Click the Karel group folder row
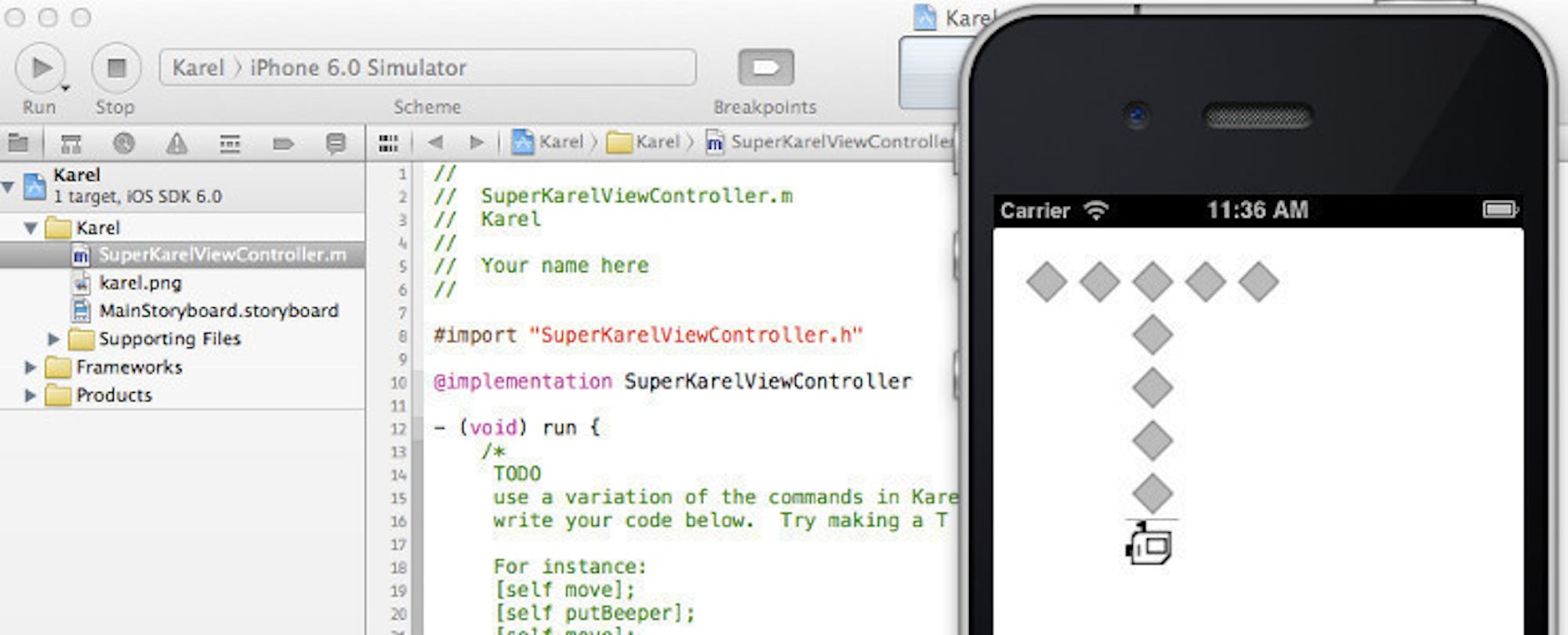The width and height of the screenshot is (1568, 635). [182, 228]
